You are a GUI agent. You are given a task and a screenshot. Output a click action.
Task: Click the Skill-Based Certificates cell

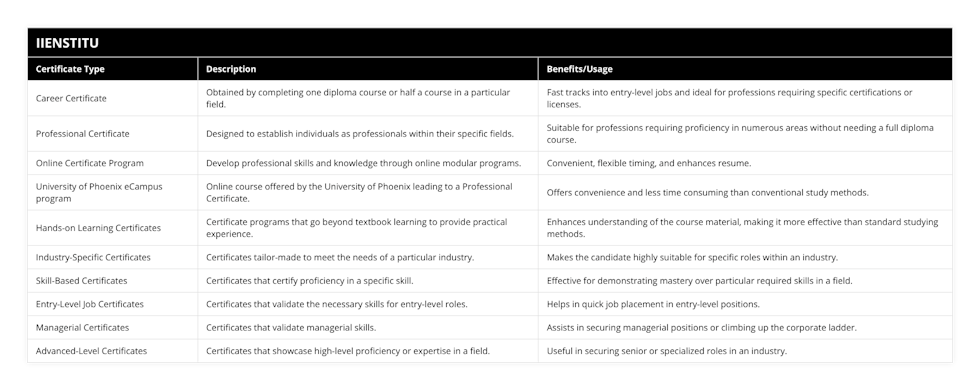tap(112, 281)
